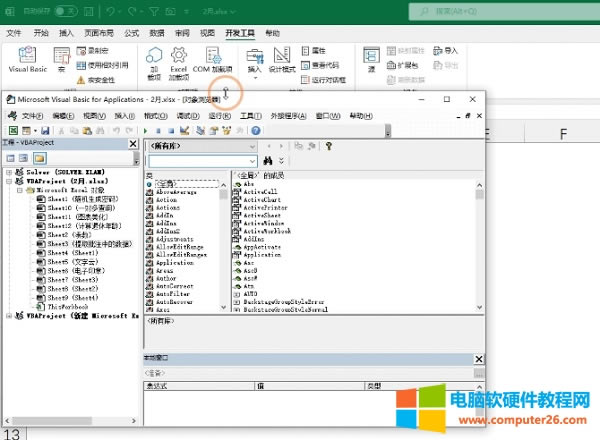Click the binoculars search icon in Object Browser
Image resolution: width=600 pixels, height=440 pixels.
click(x=267, y=160)
